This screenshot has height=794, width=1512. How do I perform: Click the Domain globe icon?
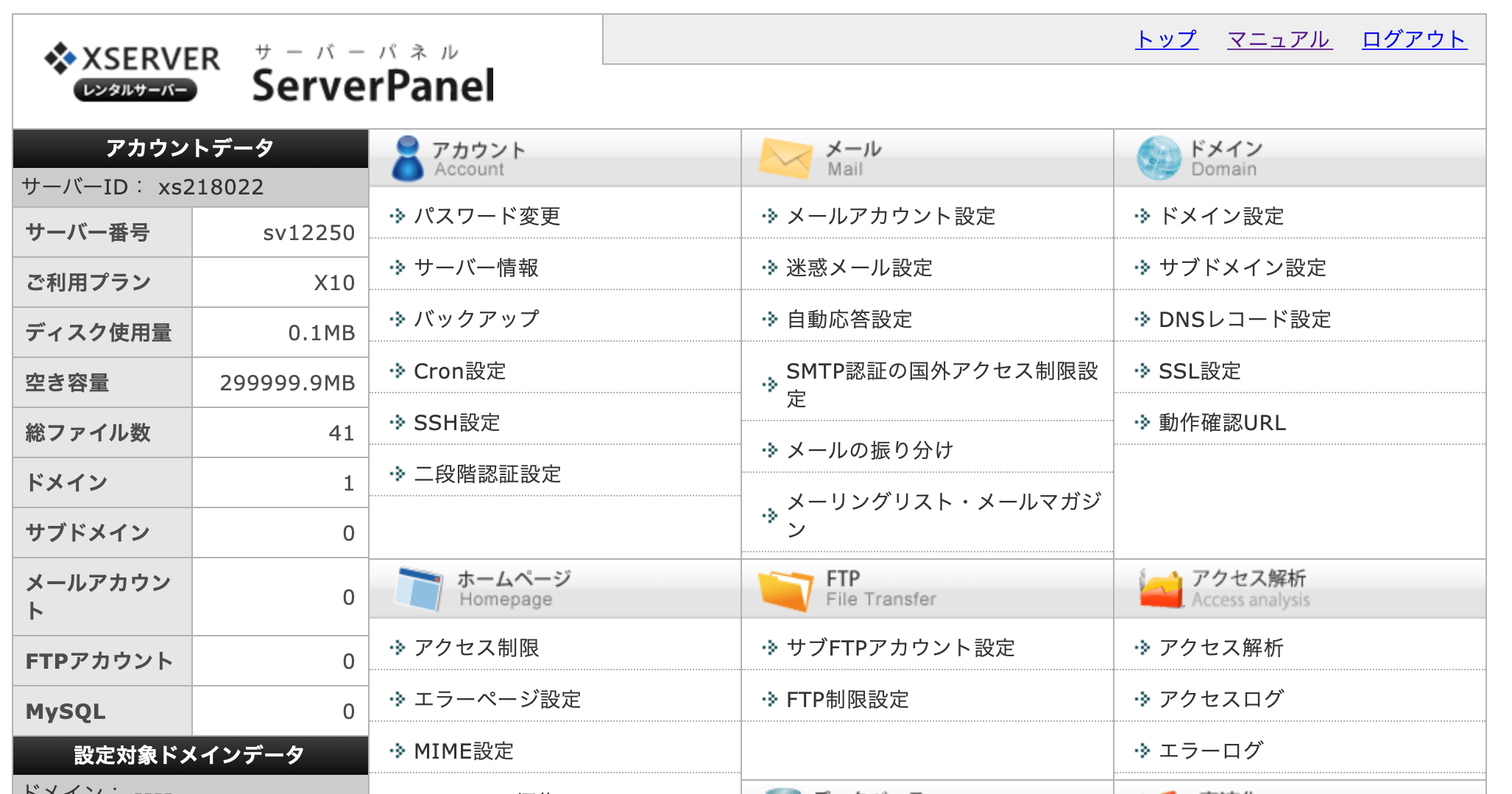[1158, 158]
